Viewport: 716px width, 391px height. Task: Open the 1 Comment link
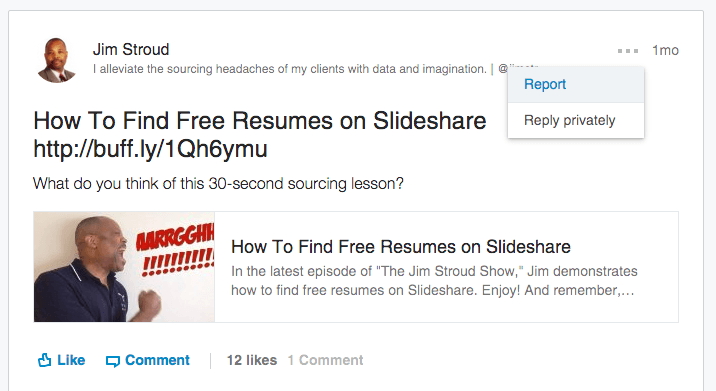[326, 360]
